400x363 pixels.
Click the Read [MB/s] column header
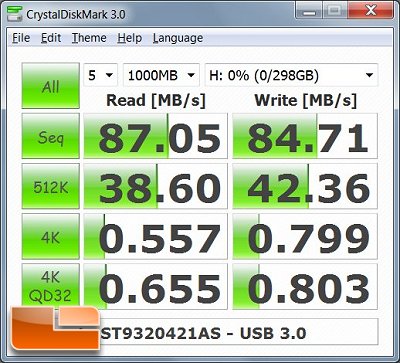coord(156,100)
